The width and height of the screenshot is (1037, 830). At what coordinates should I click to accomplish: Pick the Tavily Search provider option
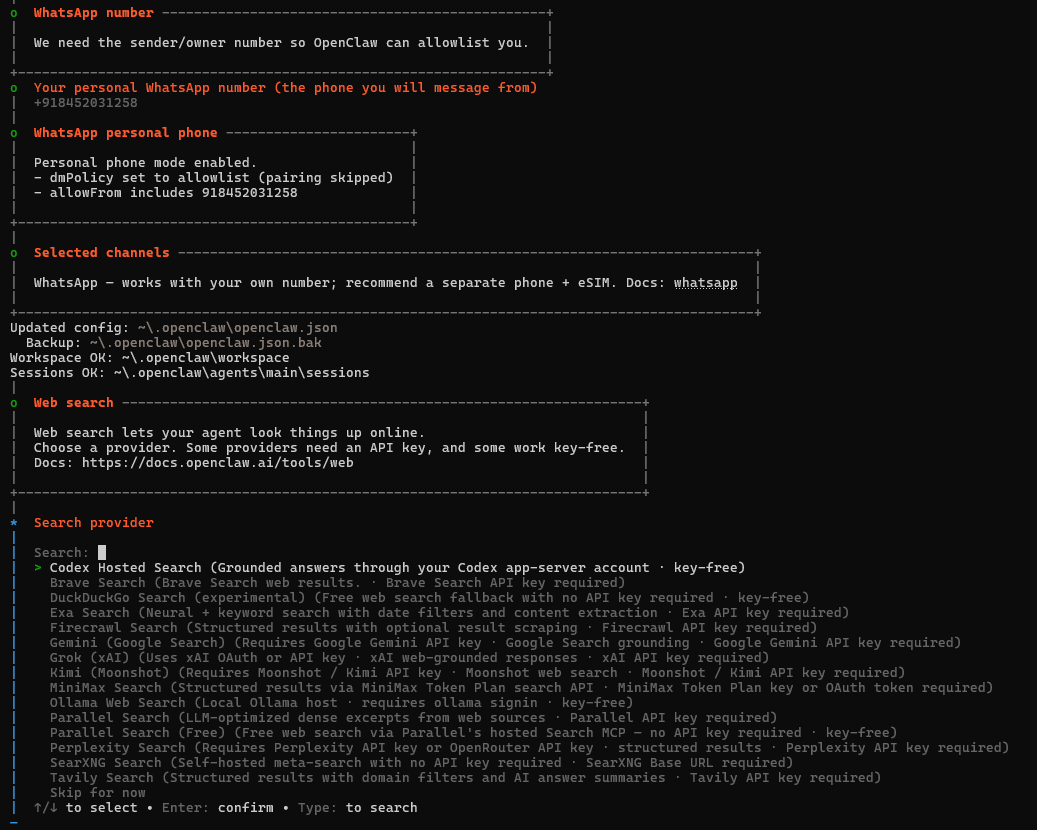tap(466, 778)
